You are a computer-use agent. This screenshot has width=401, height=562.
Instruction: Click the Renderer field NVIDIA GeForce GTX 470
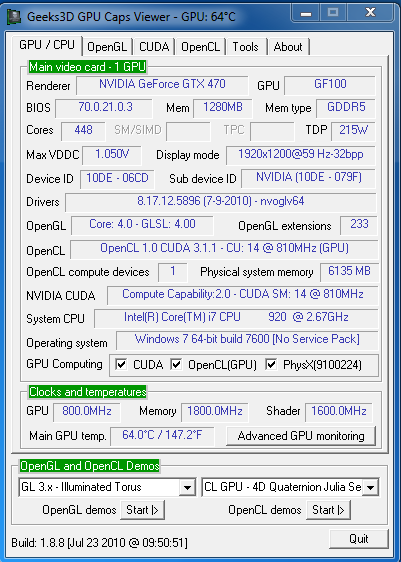click(162, 85)
